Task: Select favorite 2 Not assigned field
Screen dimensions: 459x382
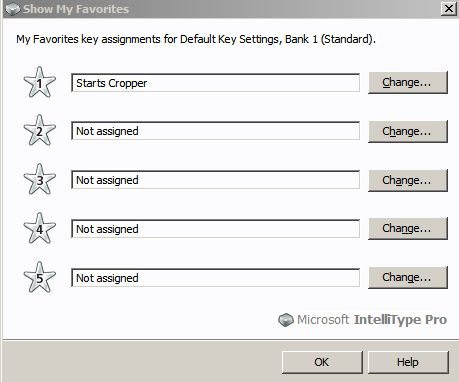Action: (x=215, y=131)
